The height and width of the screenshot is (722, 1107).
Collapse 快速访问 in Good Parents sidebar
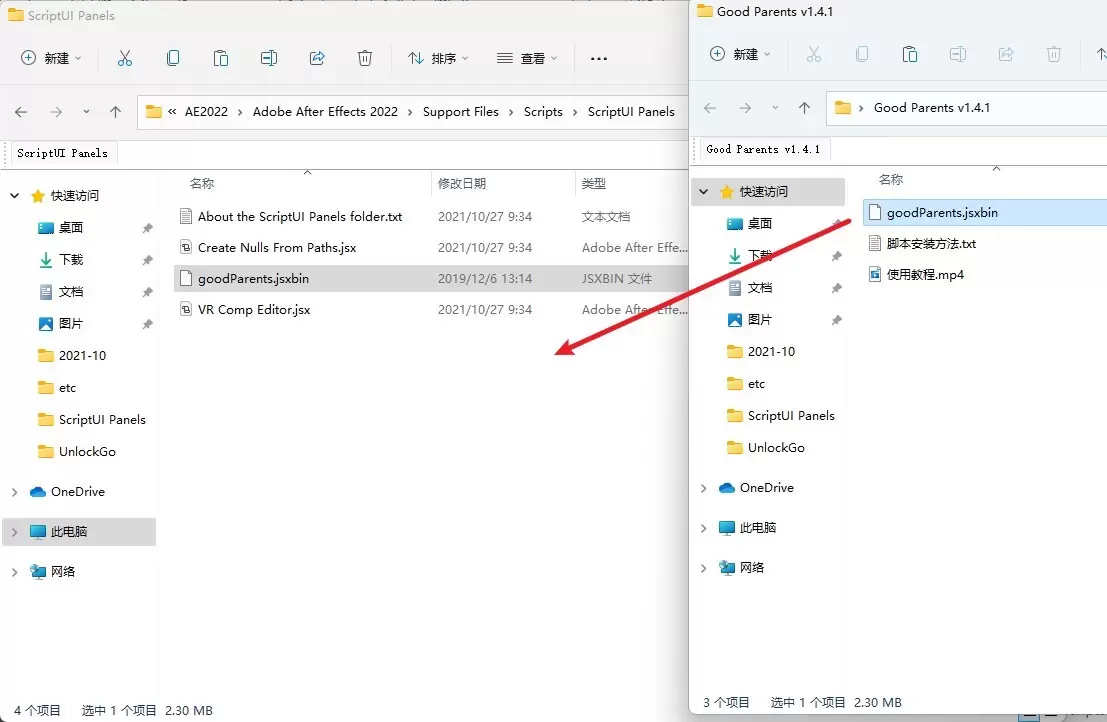pyautogui.click(x=704, y=192)
